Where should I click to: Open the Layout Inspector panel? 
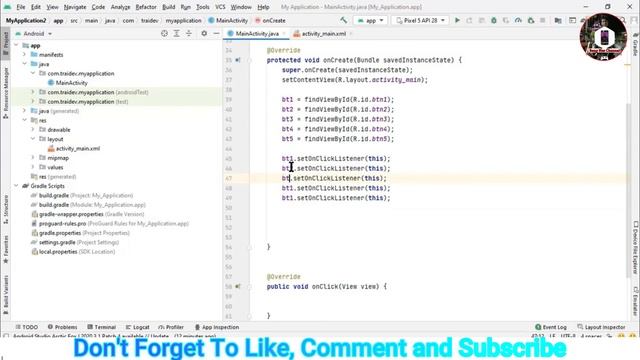tap(601, 327)
